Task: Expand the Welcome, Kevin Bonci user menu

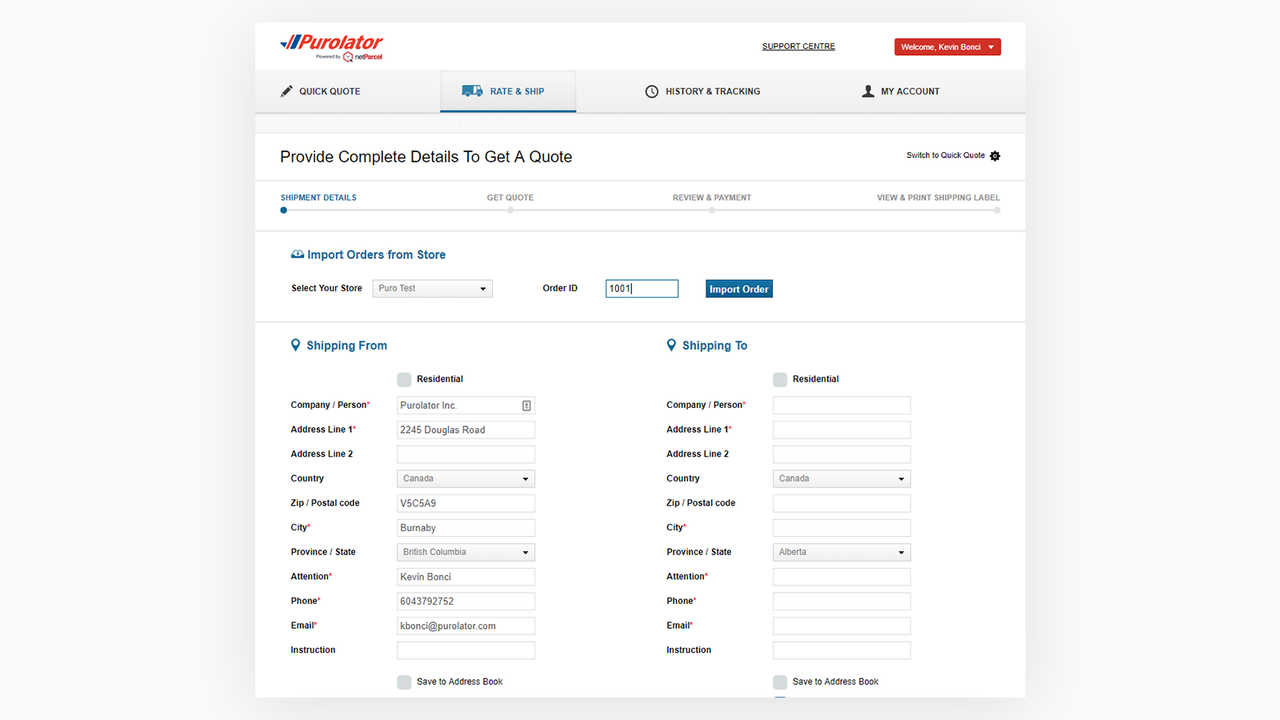Action: [x=947, y=47]
